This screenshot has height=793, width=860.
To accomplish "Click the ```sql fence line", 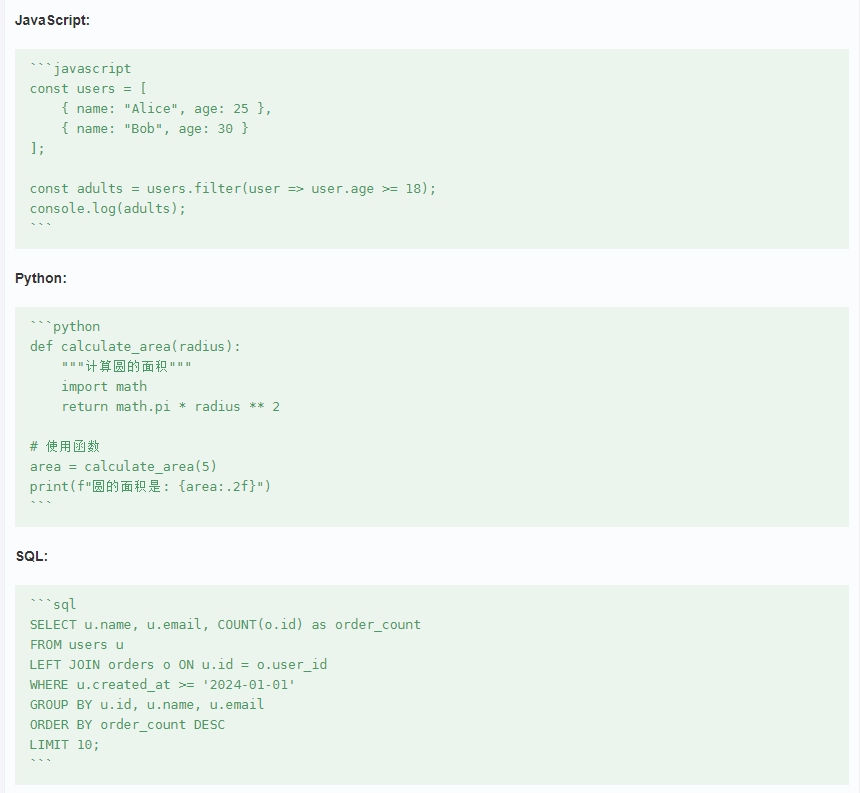I will 53,604.
